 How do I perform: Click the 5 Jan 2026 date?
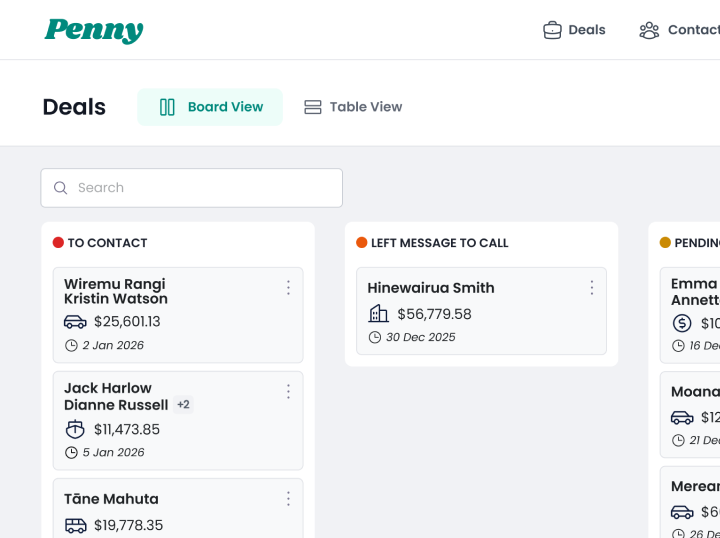tap(113, 453)
